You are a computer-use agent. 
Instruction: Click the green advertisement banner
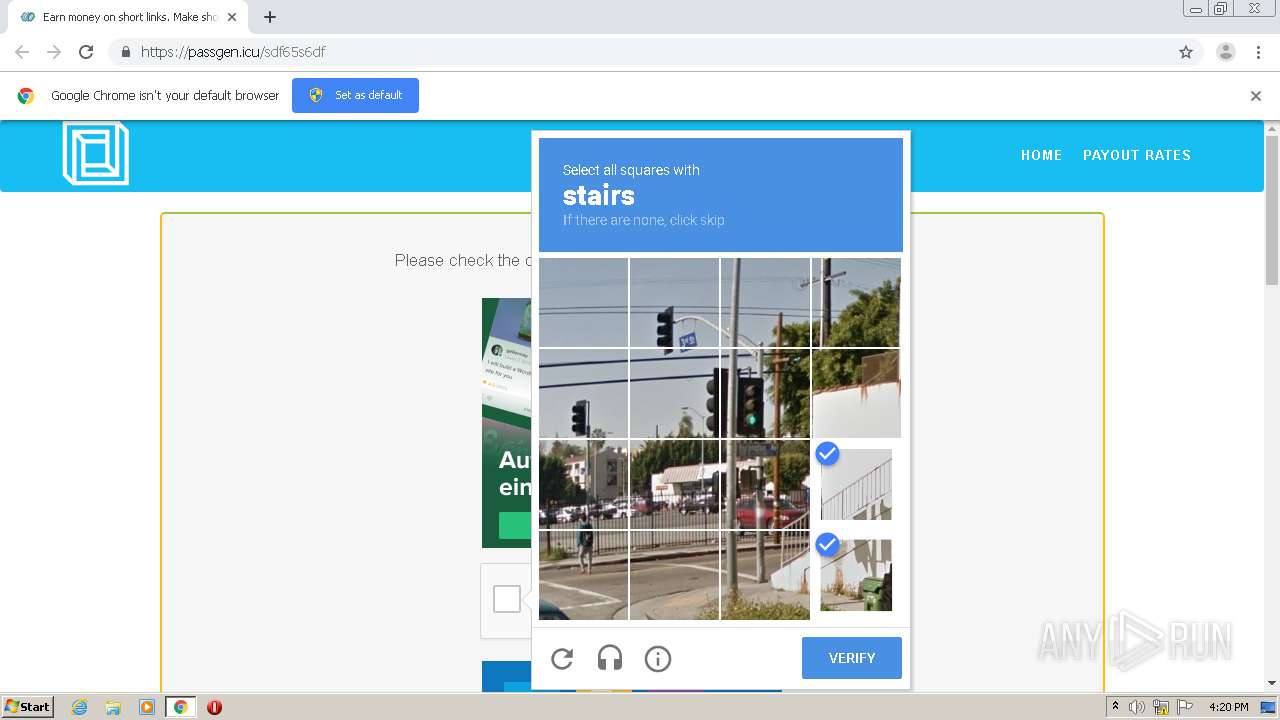click(x=506, y=422)
